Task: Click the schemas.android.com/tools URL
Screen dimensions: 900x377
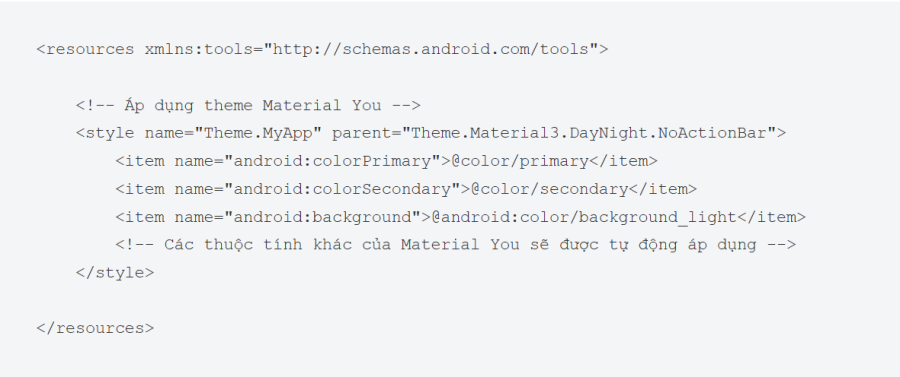Action: tap(430, 49)
